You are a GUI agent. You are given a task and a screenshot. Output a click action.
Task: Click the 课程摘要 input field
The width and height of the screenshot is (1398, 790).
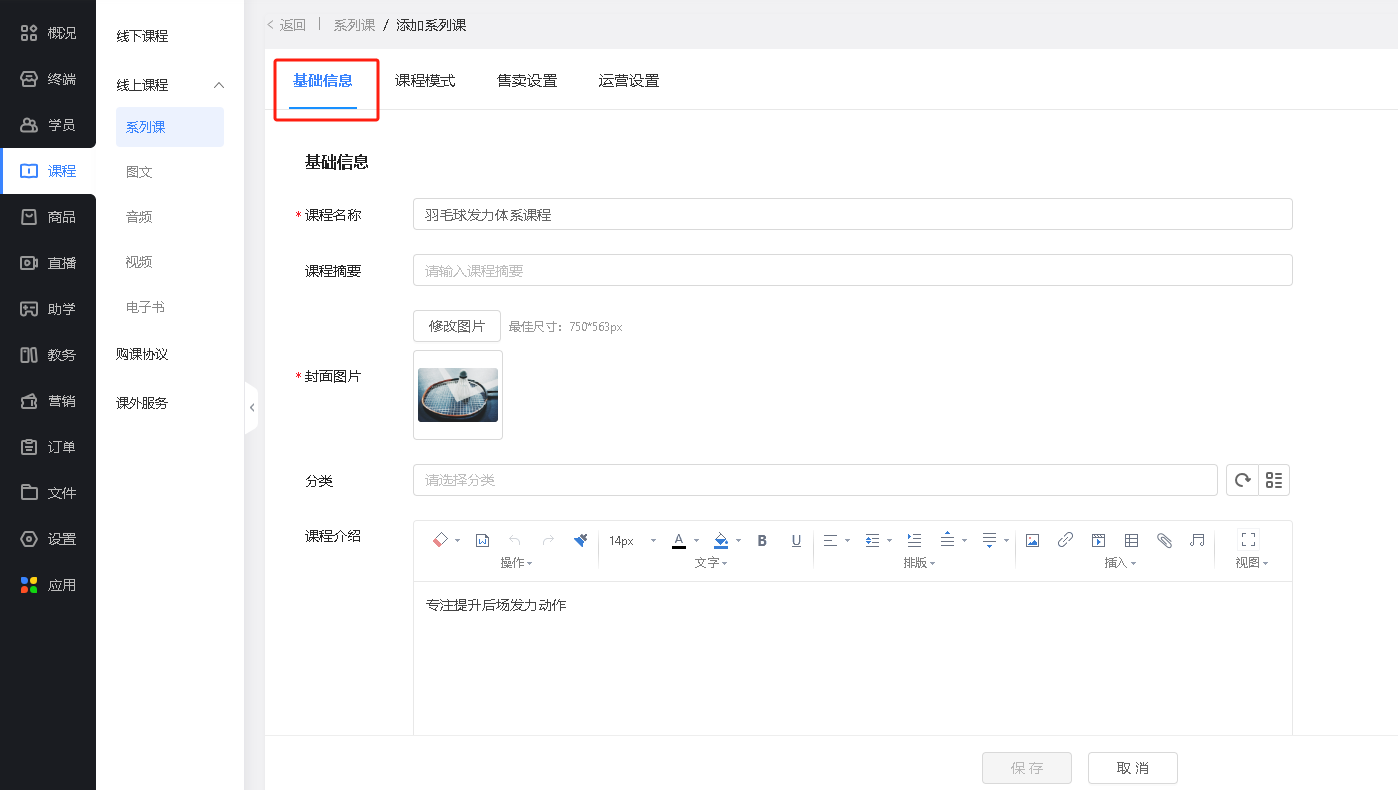click(852, 270)
